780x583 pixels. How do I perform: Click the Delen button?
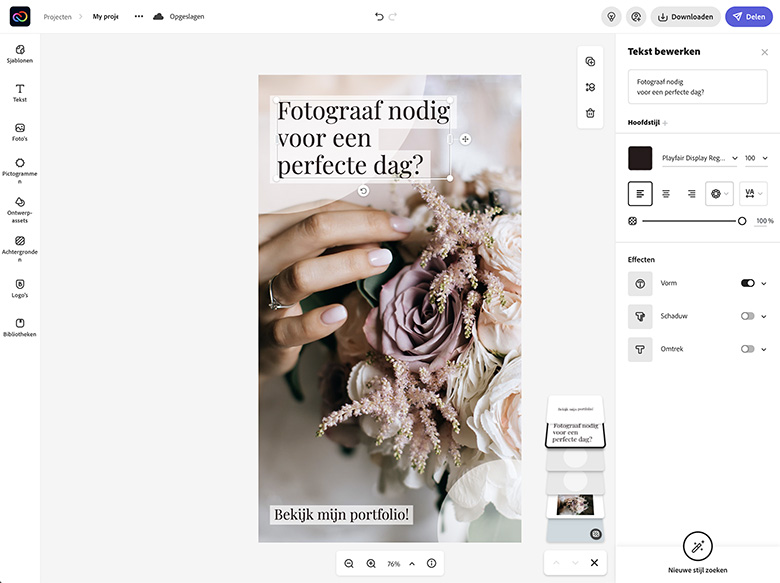[748, 17]
